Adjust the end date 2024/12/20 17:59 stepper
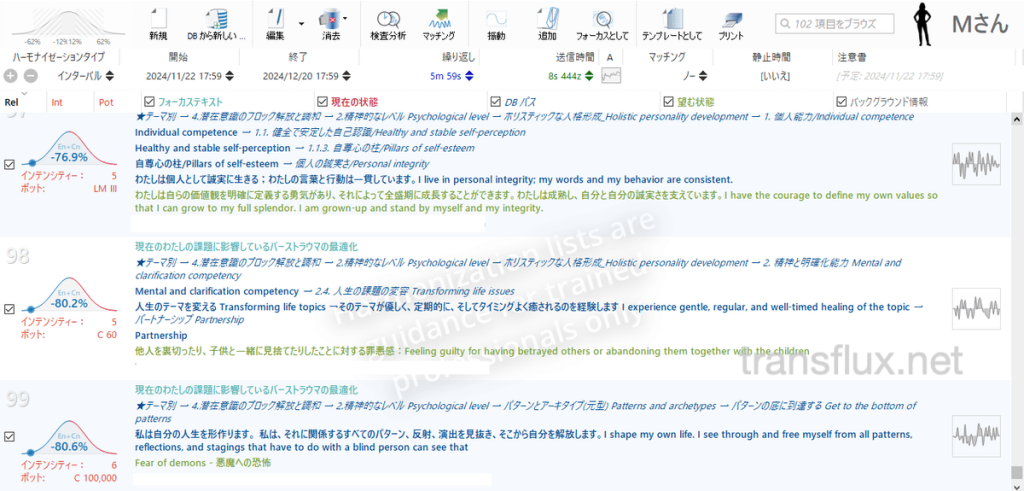 pyautogui.click(x=346, y=76)
